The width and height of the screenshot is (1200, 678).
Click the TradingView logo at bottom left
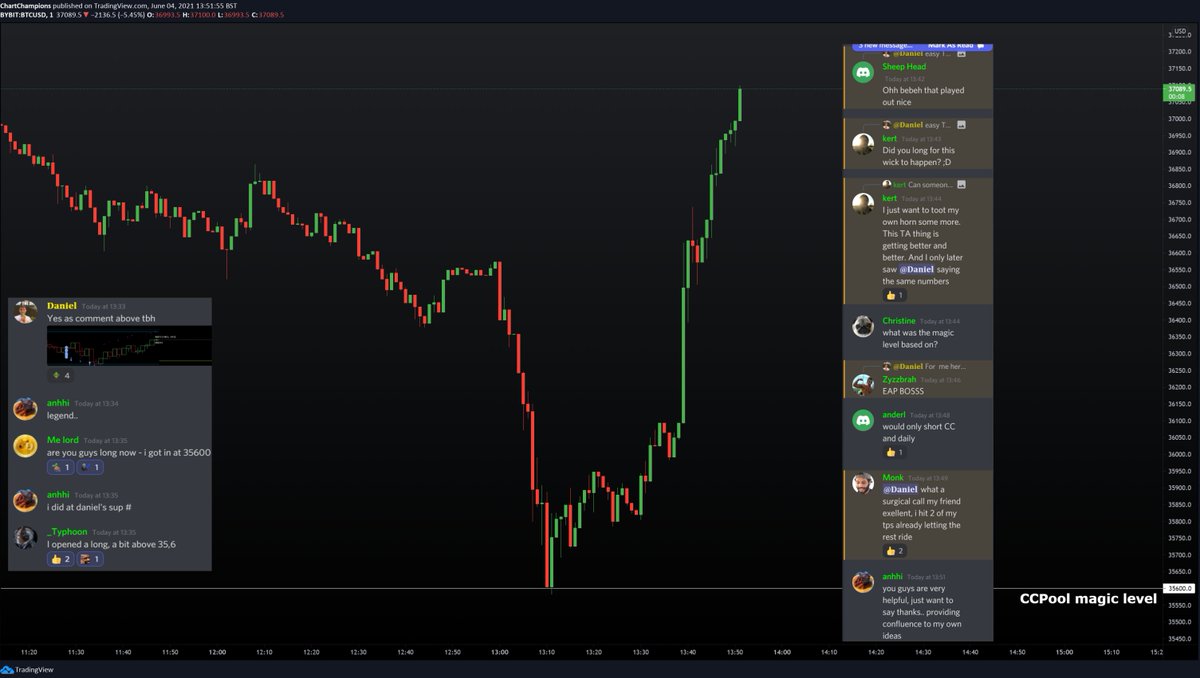pyautogui.click(x=28, y=670)
